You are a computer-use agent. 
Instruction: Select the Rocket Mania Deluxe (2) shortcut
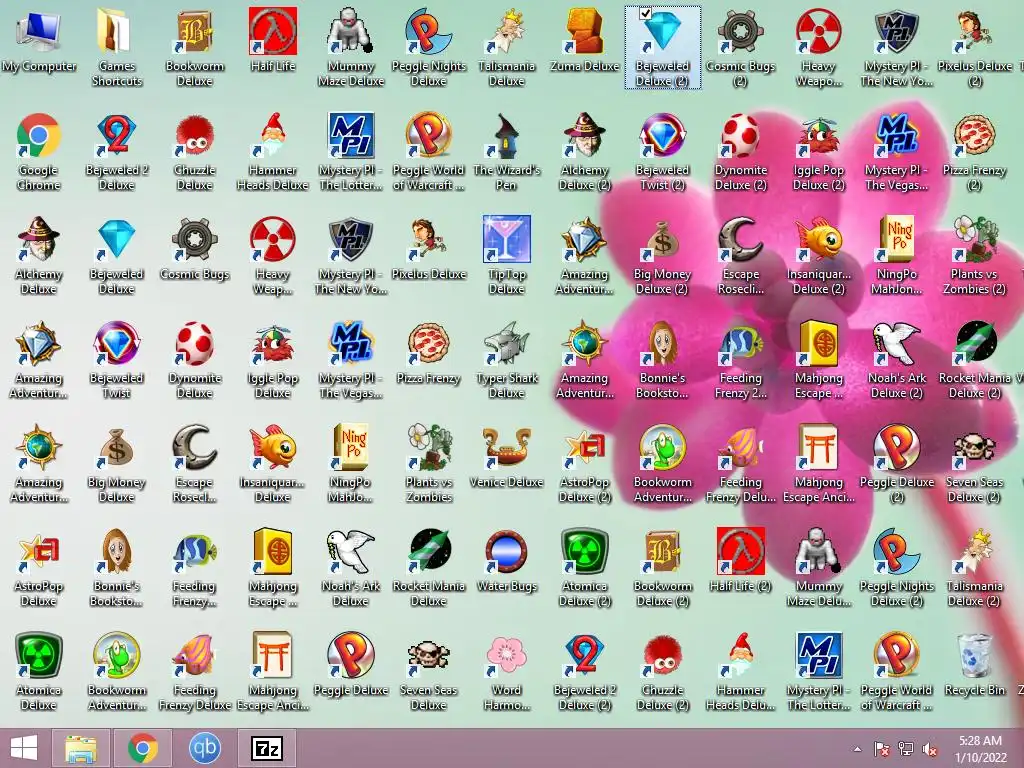[974, 359]
